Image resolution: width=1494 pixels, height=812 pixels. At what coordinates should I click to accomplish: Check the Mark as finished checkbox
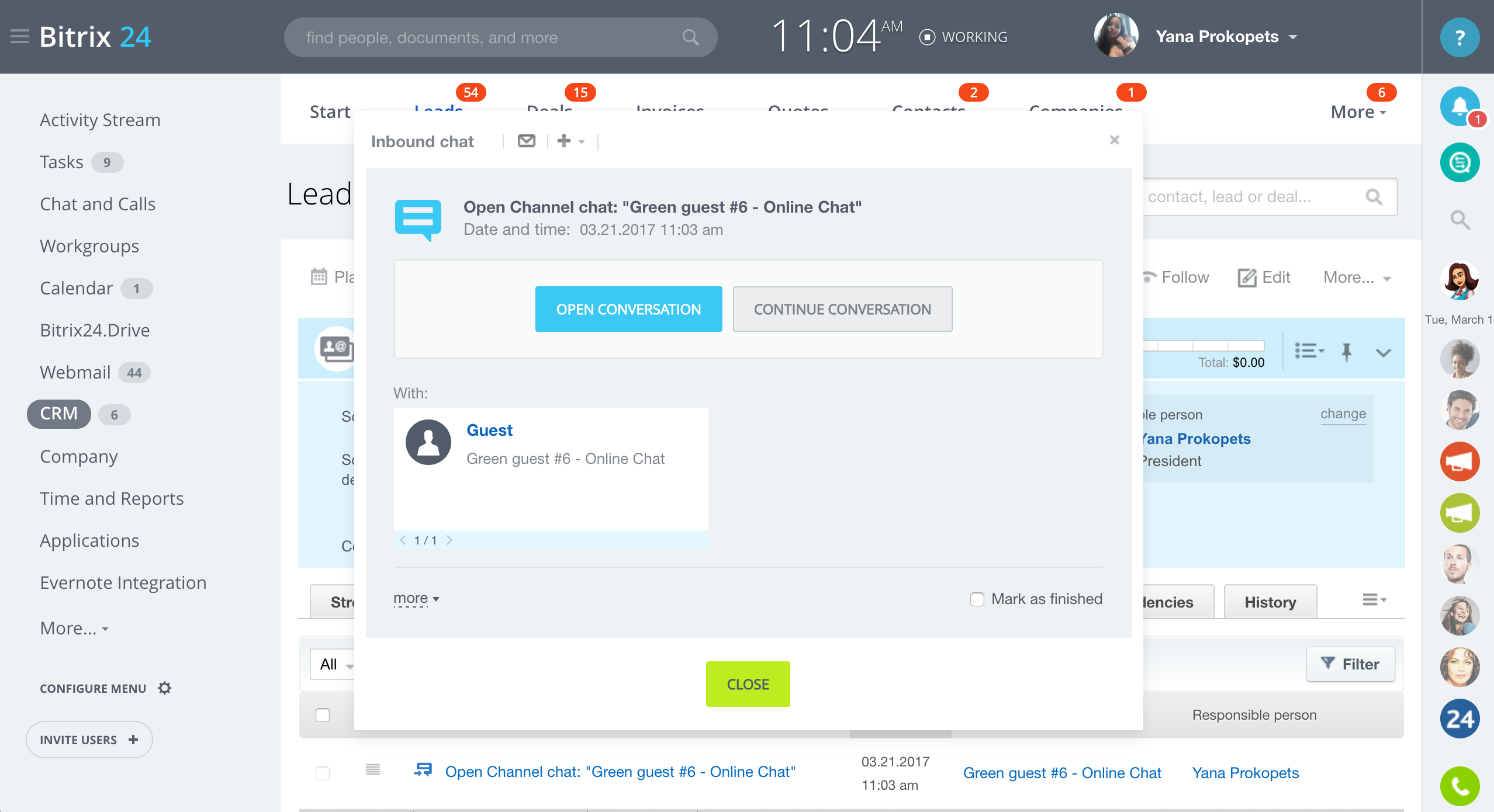click(x=977, y=599)
